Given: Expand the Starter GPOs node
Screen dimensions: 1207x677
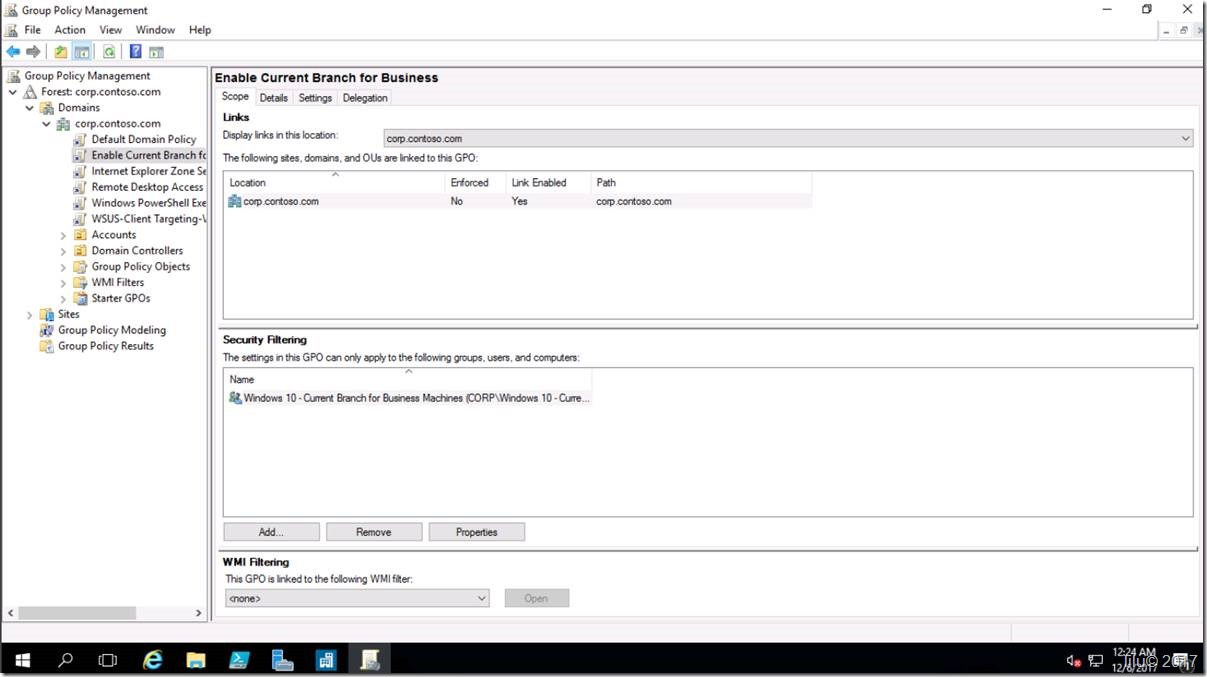Looking at the screenshot, I should tap(64, 299).
